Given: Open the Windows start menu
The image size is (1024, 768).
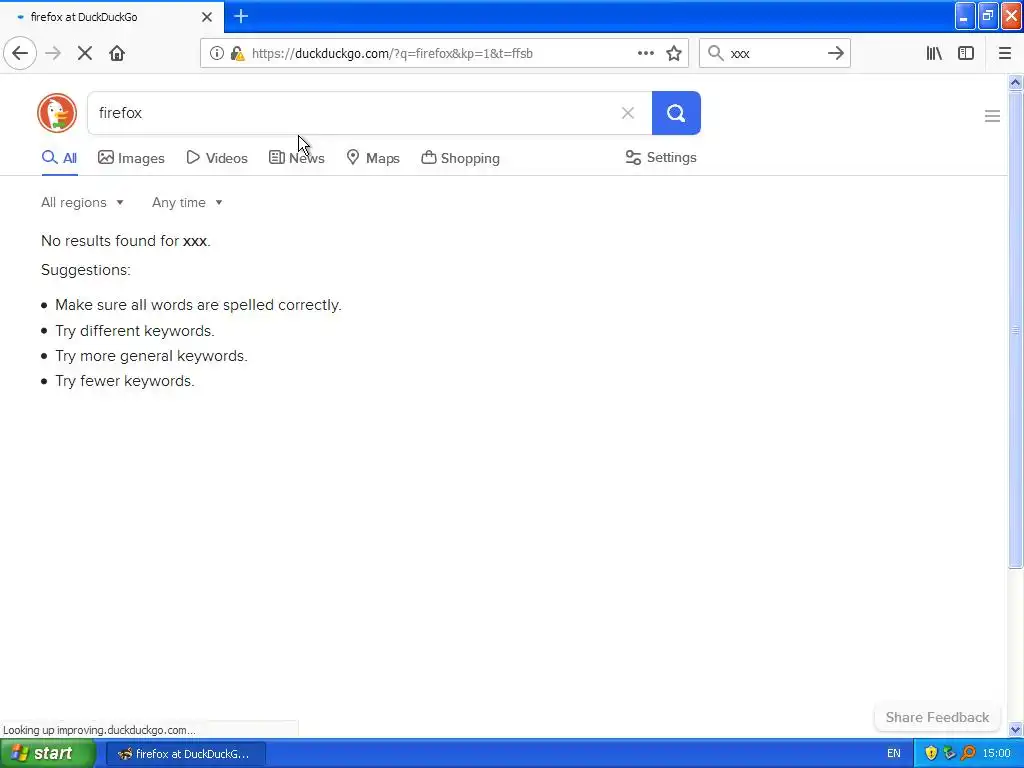Looking at the screenshot, I should [47, 754].
